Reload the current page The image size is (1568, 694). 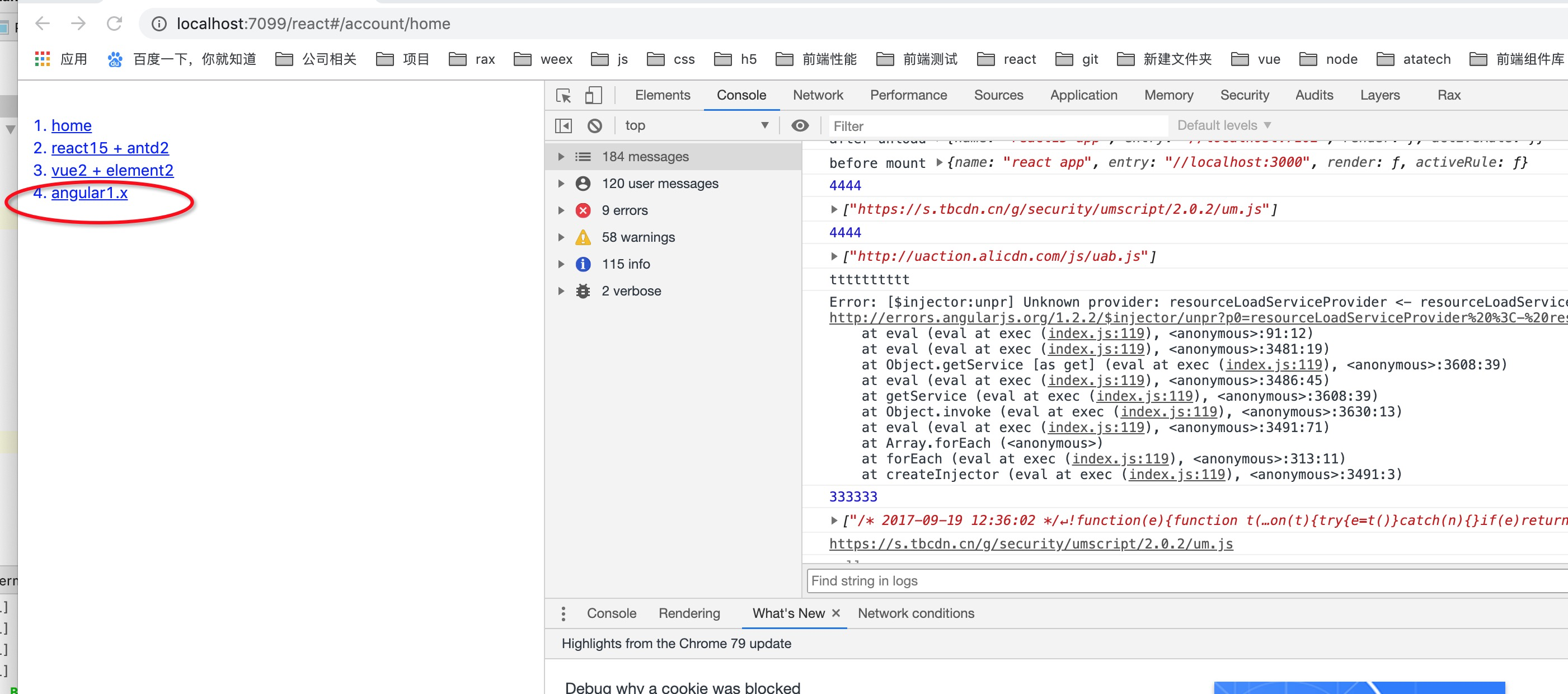click(115, 24)
